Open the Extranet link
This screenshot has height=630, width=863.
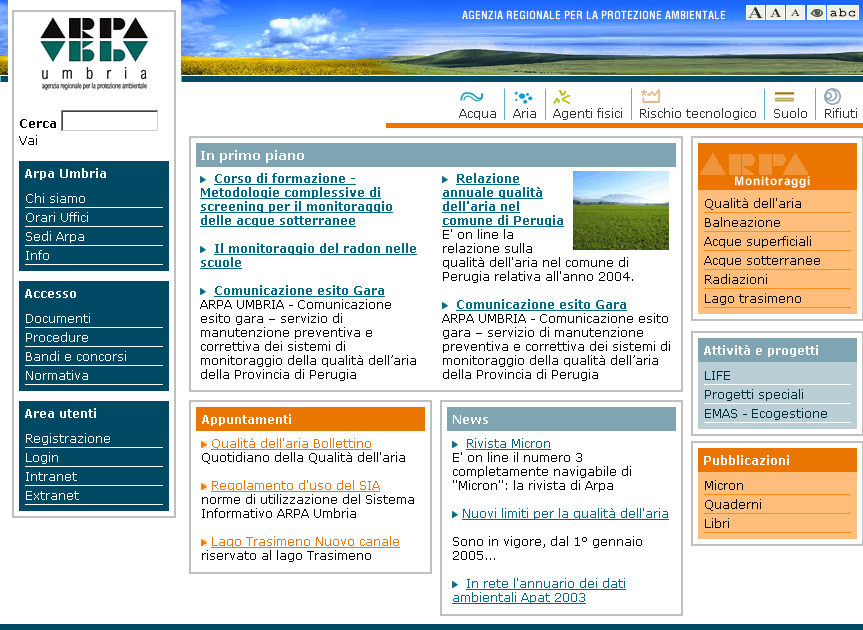point(52,495)
